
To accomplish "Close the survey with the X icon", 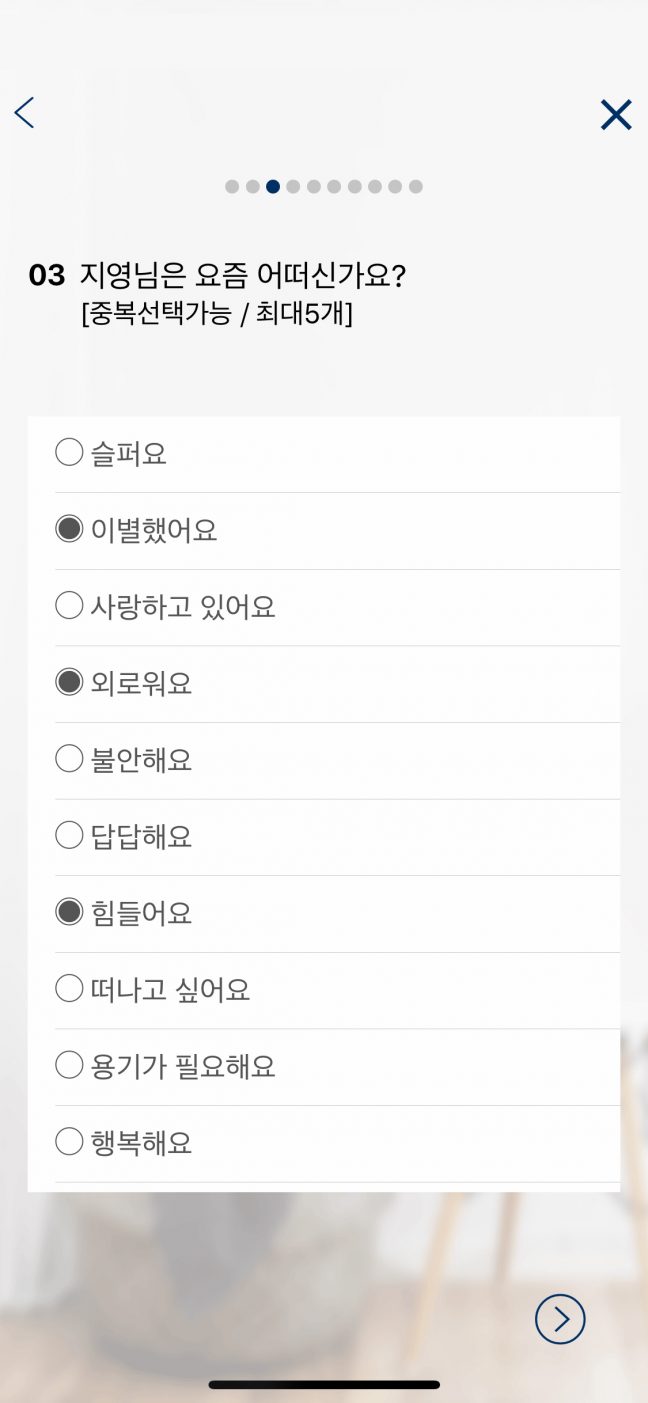I will (x=616, y=115).
